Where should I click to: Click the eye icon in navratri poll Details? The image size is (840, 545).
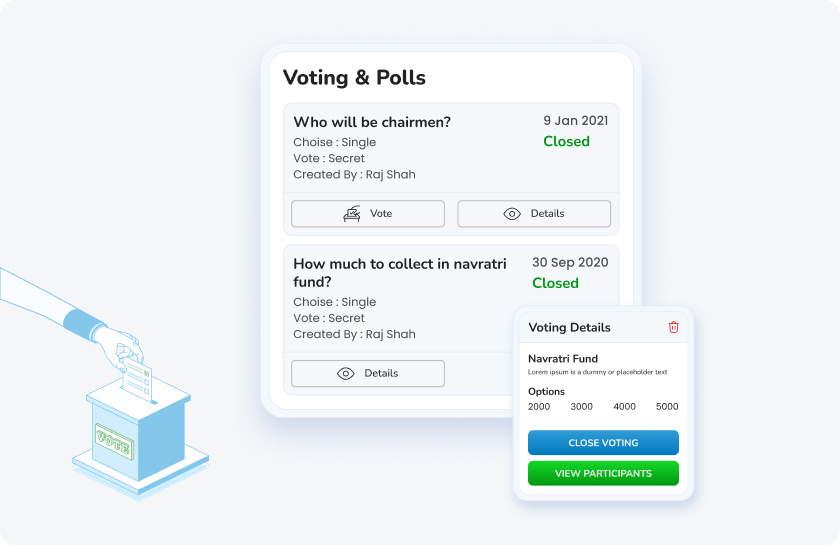point(346,374)
